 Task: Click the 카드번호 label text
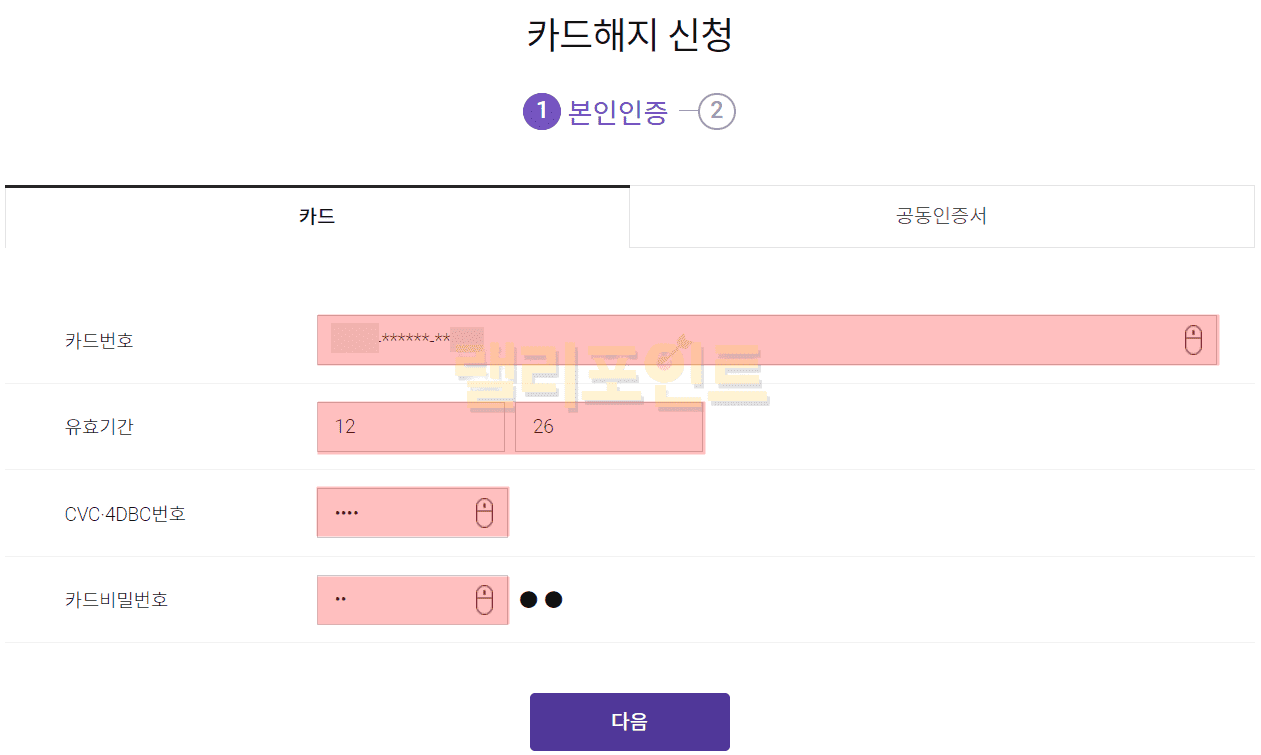pyautogui.click(x=99, y=341)
